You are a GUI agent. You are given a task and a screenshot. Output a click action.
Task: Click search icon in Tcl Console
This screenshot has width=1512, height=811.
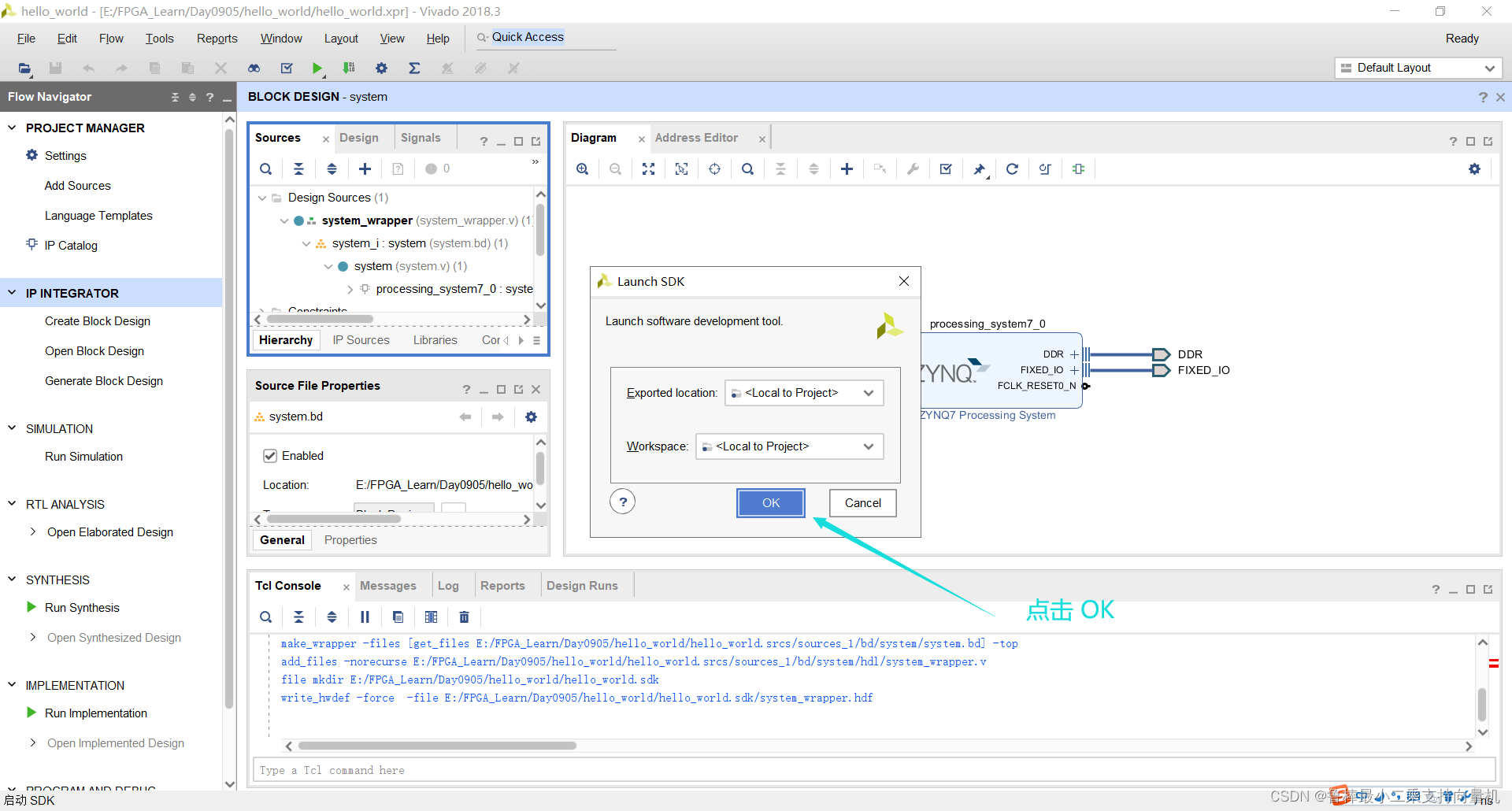point(266,617)
